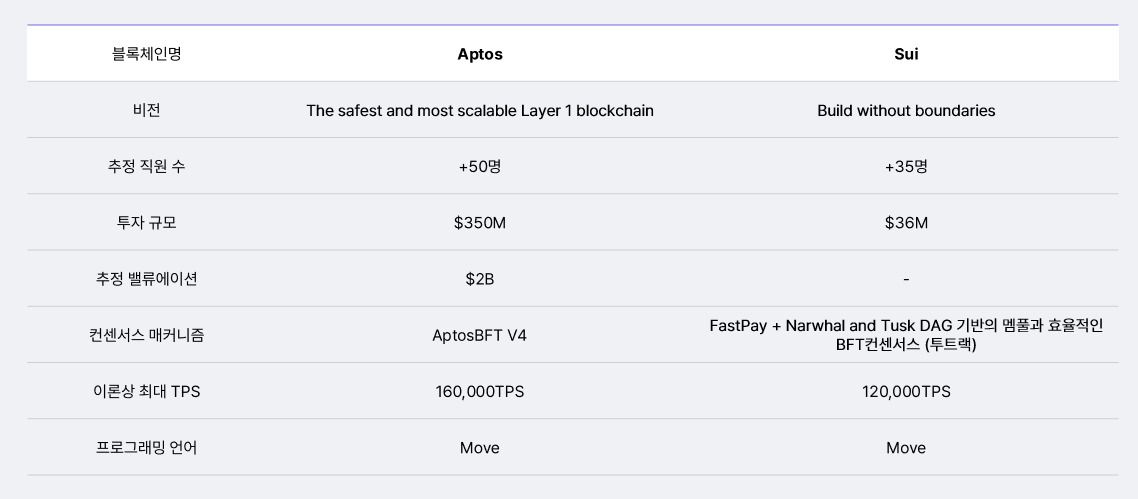Screen dimensions: 1138x499
Task: Select the 블록체인명 header cell
Action: (146, 54)
